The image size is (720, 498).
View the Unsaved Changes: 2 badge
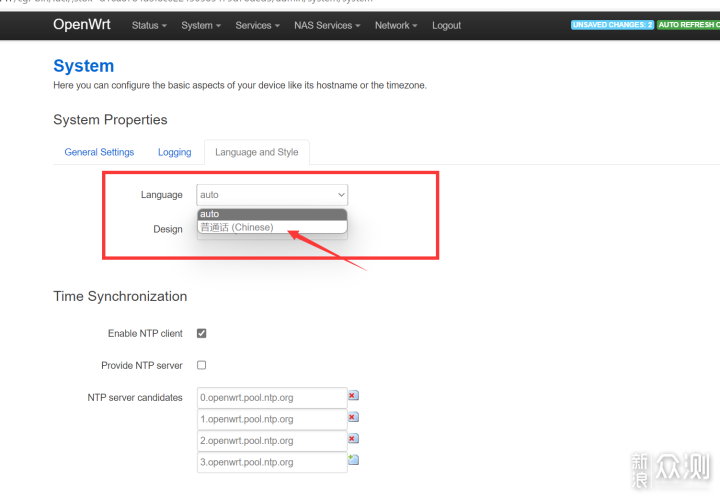tap(612, 25)
